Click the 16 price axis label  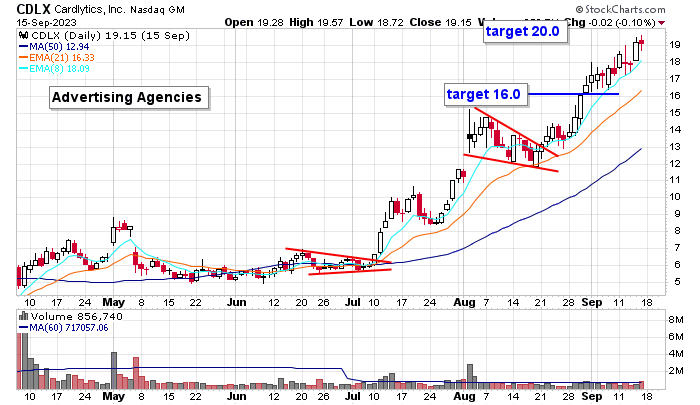(x=675, y=96)
